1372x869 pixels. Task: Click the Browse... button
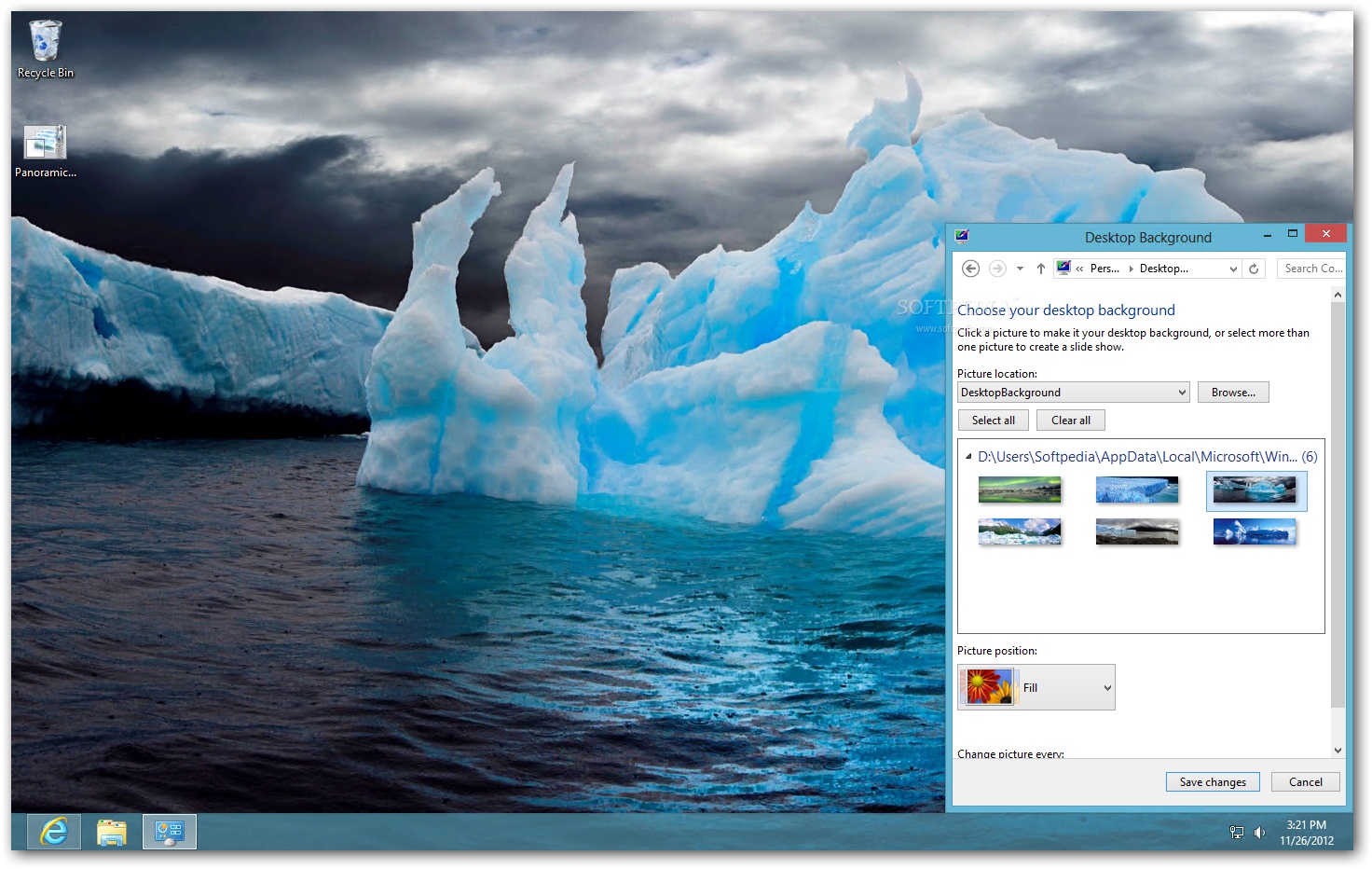1233,393
